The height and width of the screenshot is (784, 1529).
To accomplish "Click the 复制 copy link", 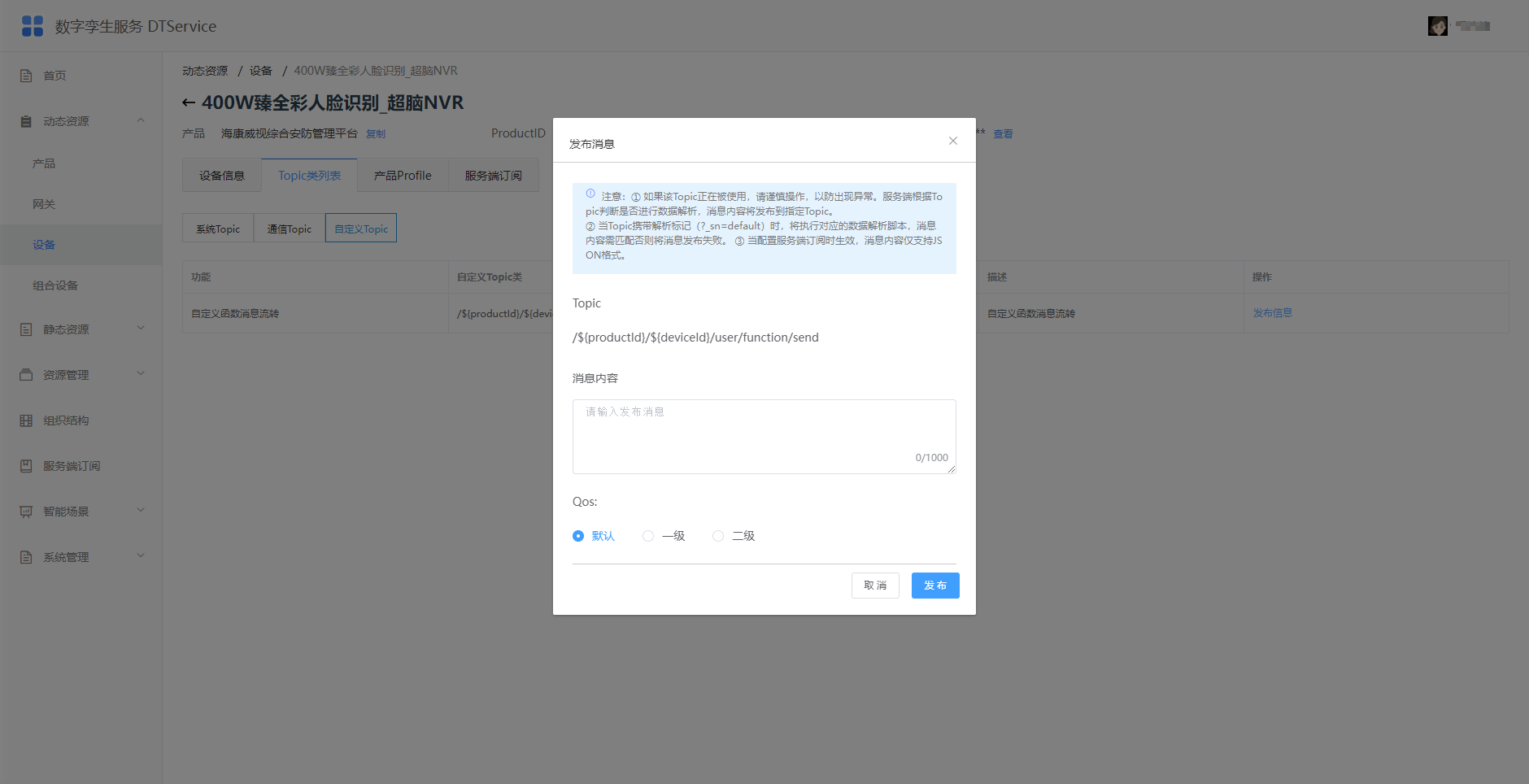I will (x=376, y=134).
